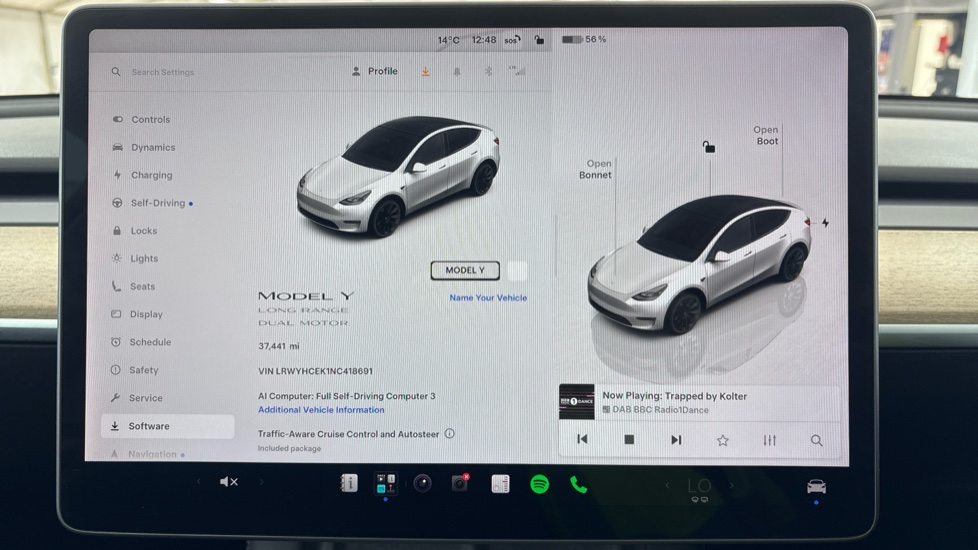Open the owner's manual app icon
The width and height of the screenshot is (978, 550).
(x=349, y=483)
